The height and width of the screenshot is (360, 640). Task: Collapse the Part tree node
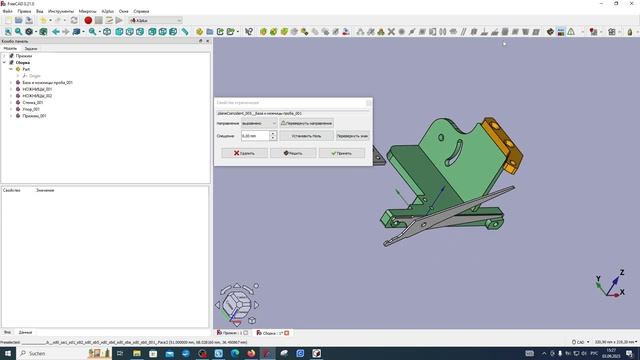[x=11, y=69]
